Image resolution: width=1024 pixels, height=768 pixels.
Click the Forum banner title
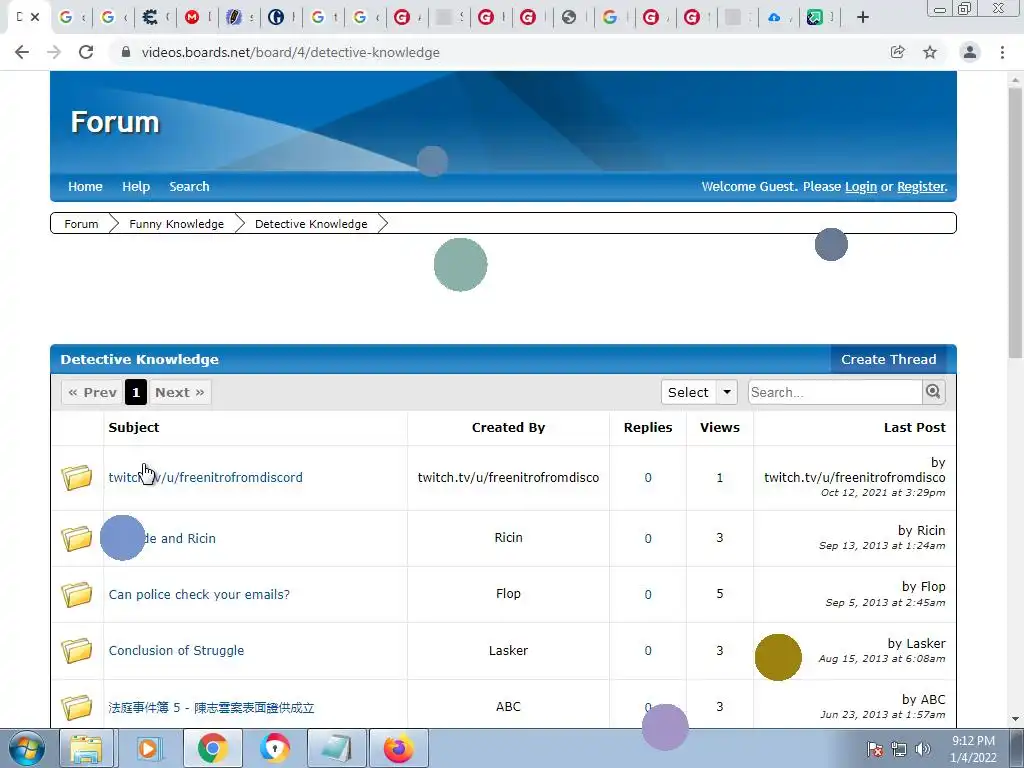coord(115,122)
